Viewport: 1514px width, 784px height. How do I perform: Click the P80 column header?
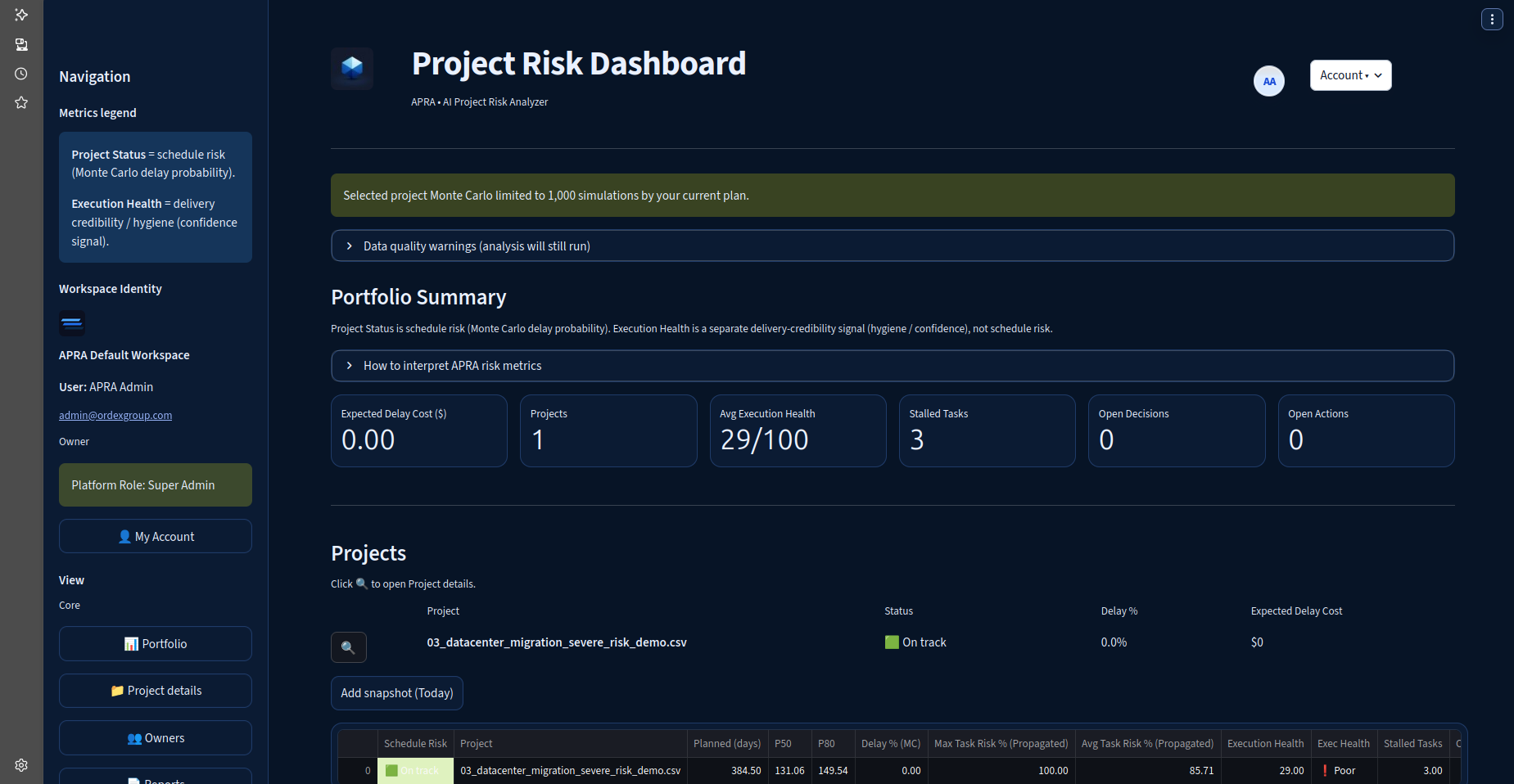click(x=833, y=743)
